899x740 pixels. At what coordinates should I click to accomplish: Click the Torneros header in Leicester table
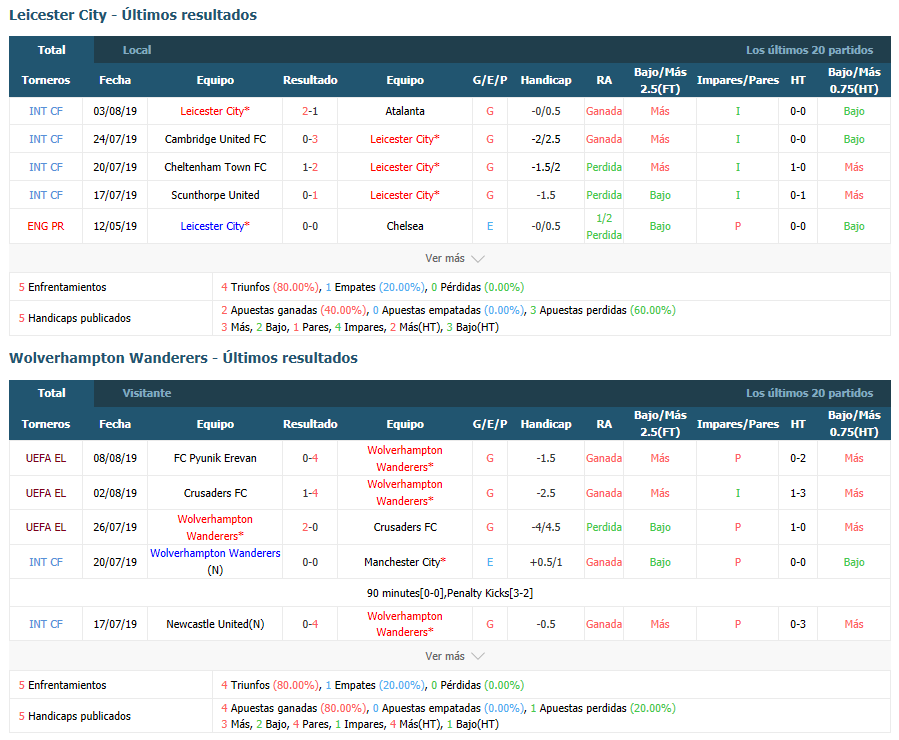pos(46,80)
